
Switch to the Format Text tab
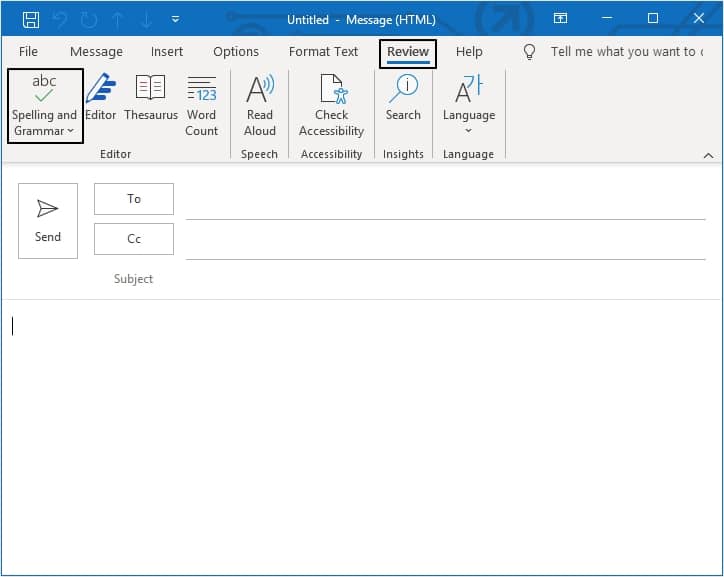tap(323, 52)
